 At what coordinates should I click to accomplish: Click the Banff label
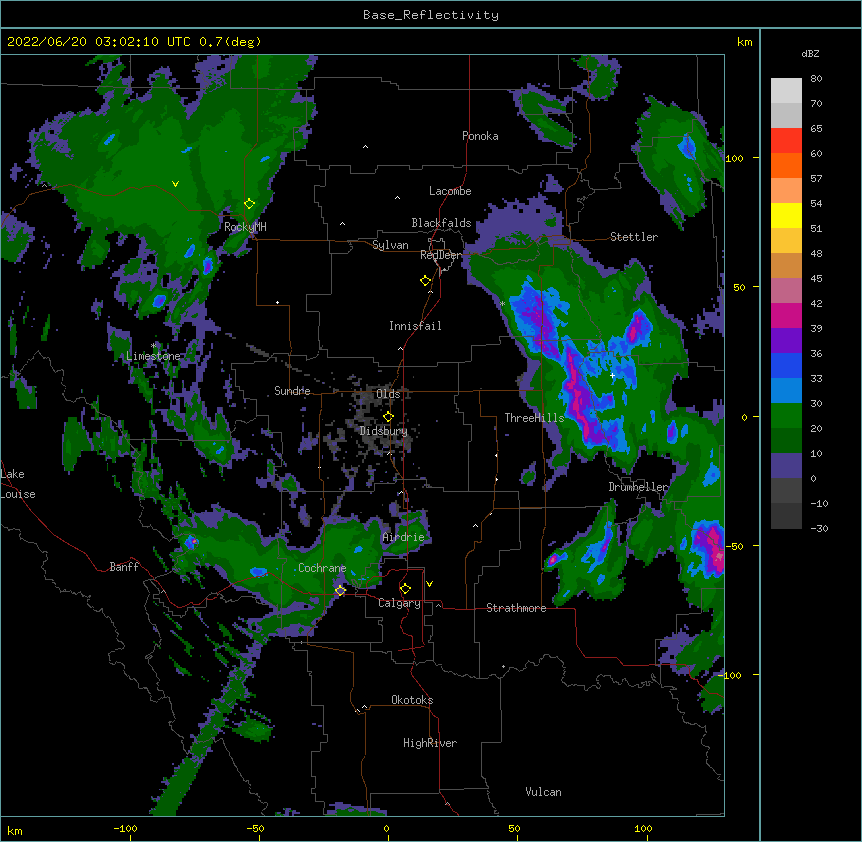(124, 567)
